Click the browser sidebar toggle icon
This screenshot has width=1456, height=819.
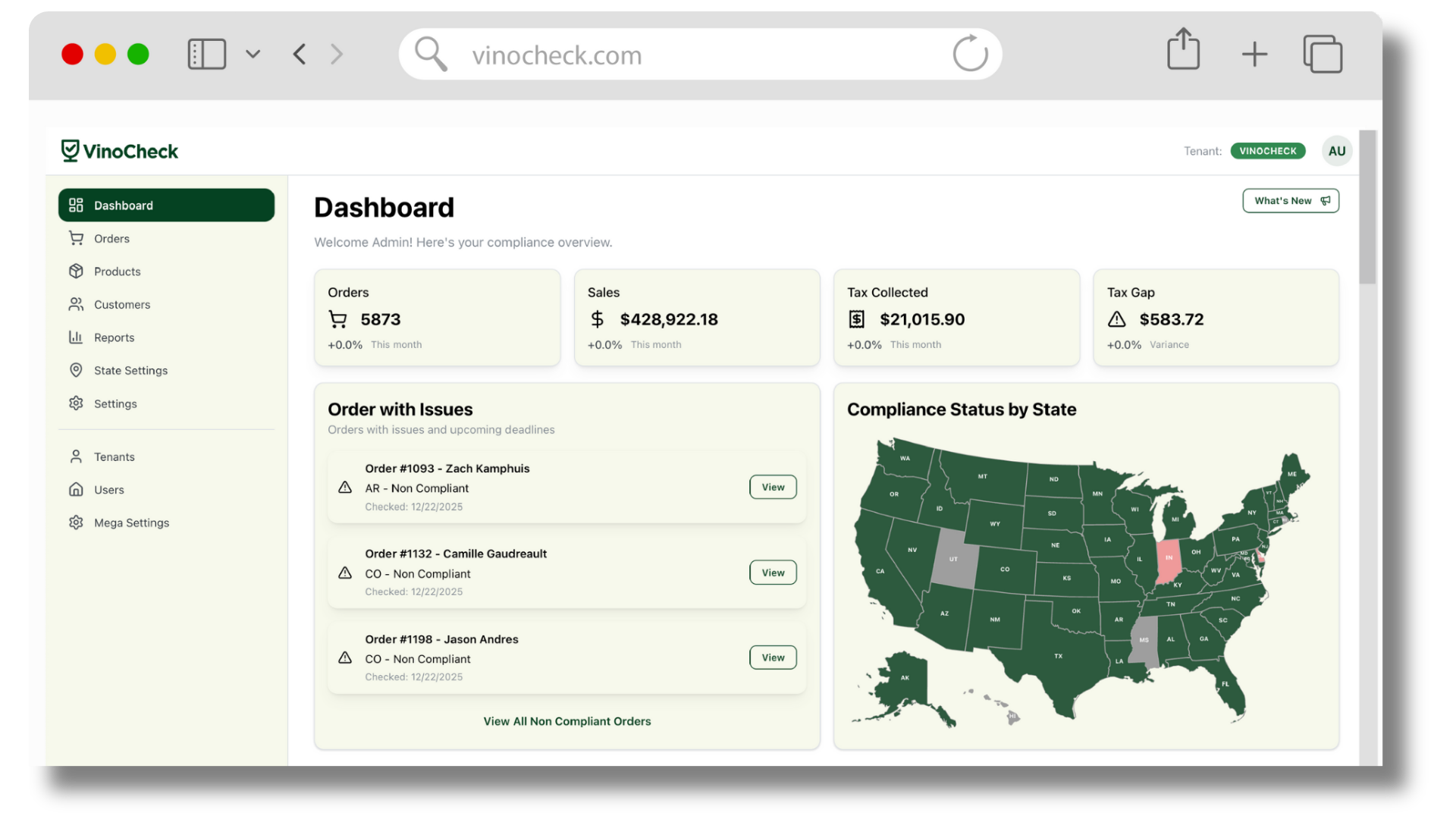[206, 55]
